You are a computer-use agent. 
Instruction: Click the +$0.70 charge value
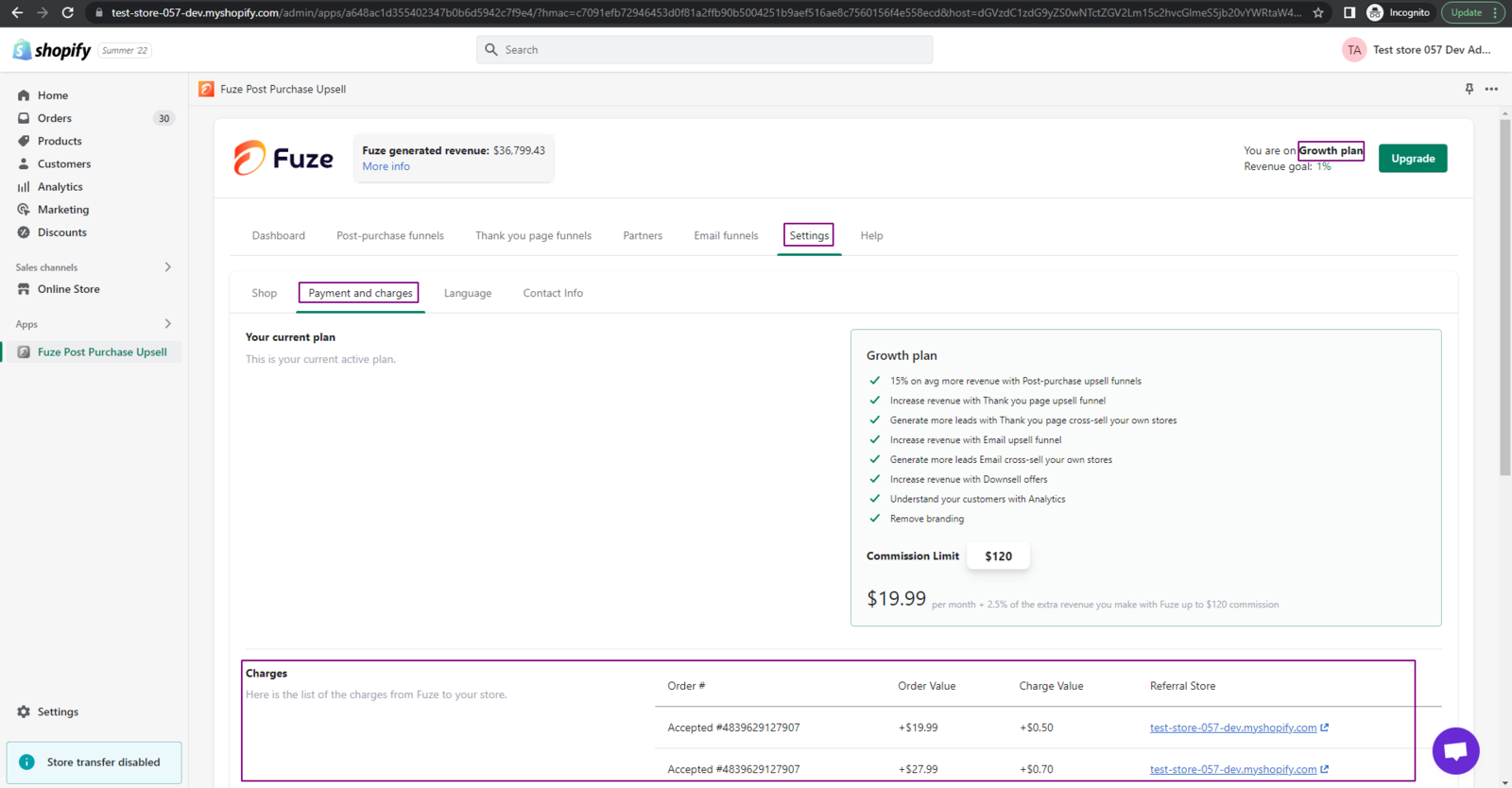pyautogui.click(x=1037, y=769)
